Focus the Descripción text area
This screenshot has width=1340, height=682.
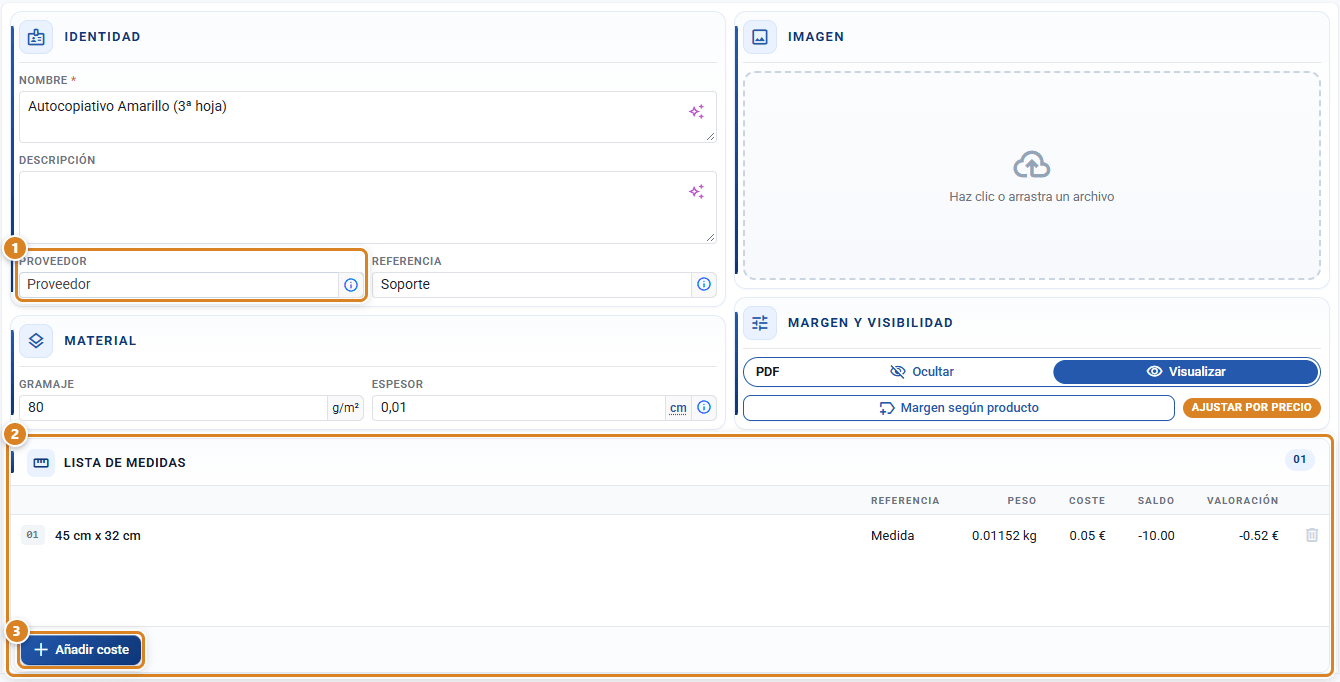tap(368, 207)
